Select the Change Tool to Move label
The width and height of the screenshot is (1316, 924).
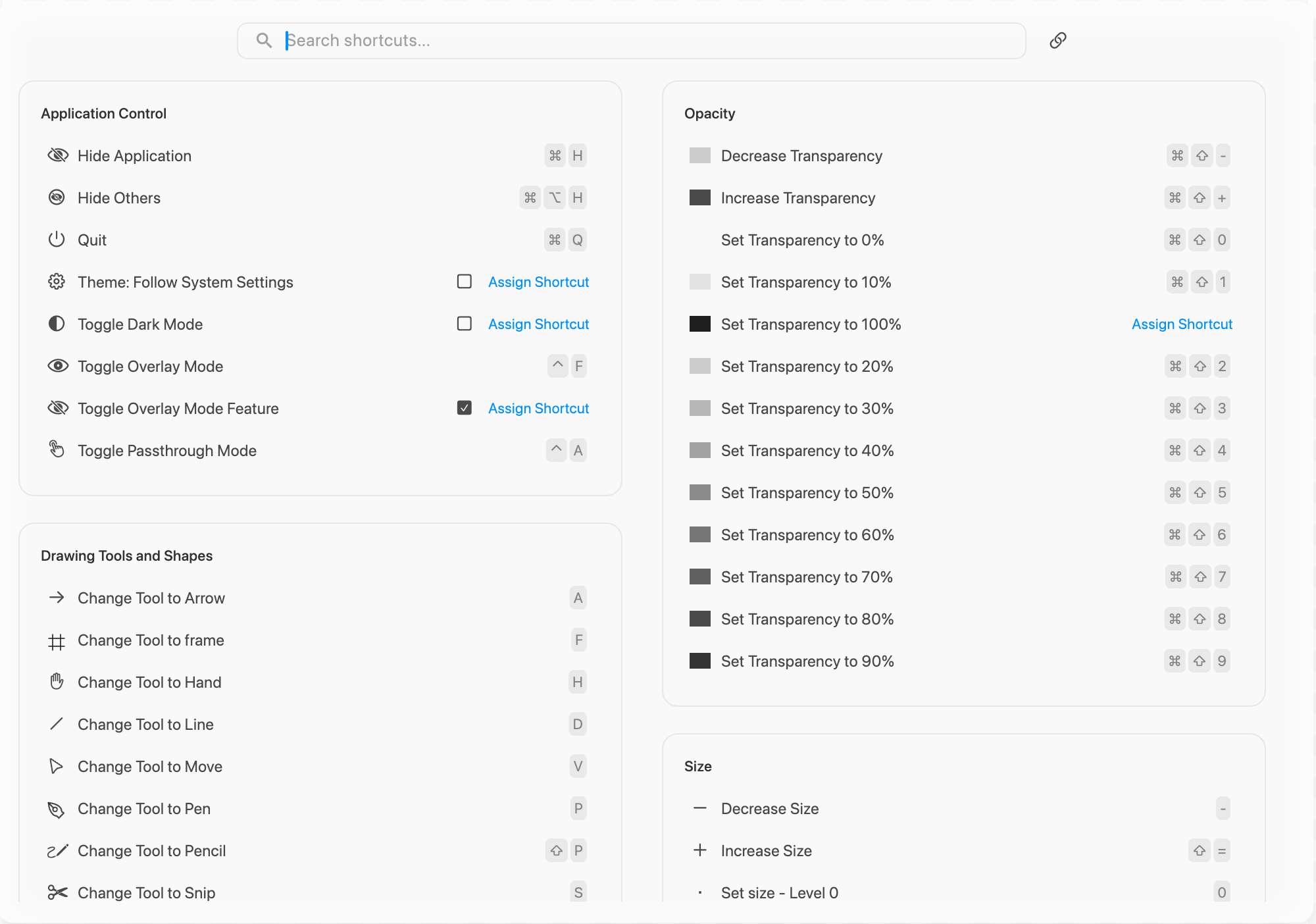150,766
